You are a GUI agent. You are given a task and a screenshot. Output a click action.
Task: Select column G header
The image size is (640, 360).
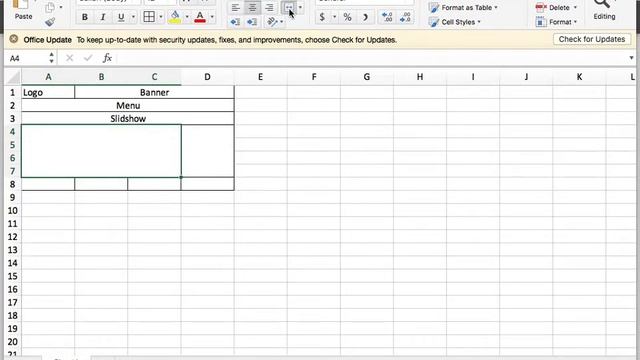pos(367,77)
